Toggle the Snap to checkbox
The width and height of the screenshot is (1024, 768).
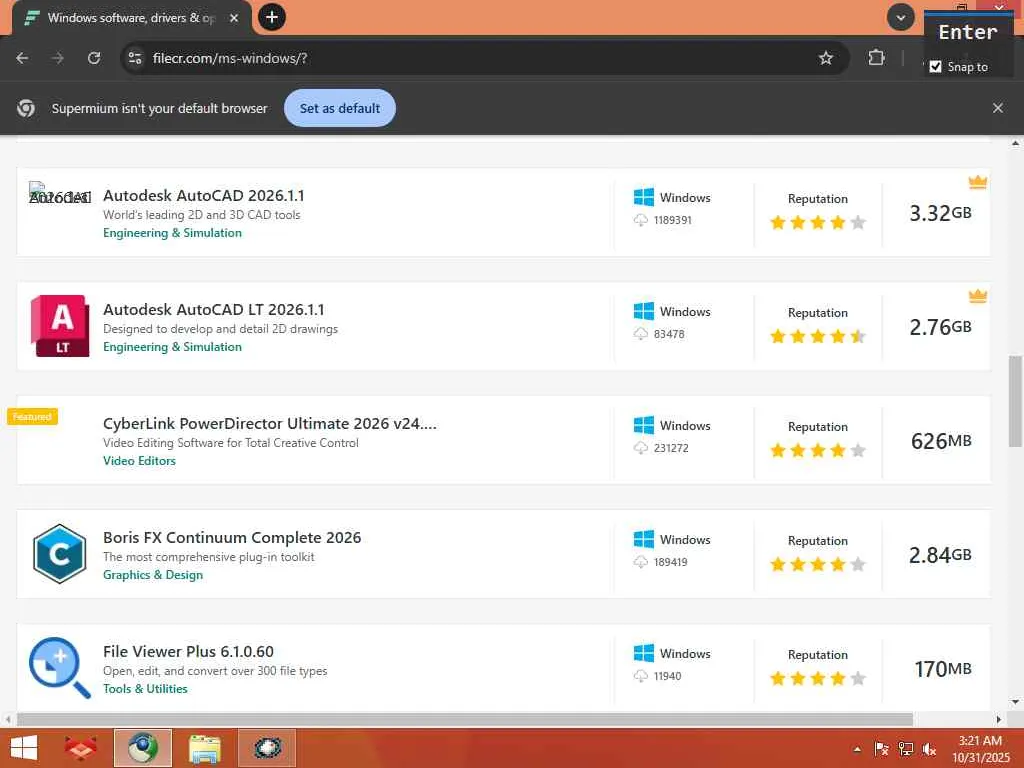point(935,67)
